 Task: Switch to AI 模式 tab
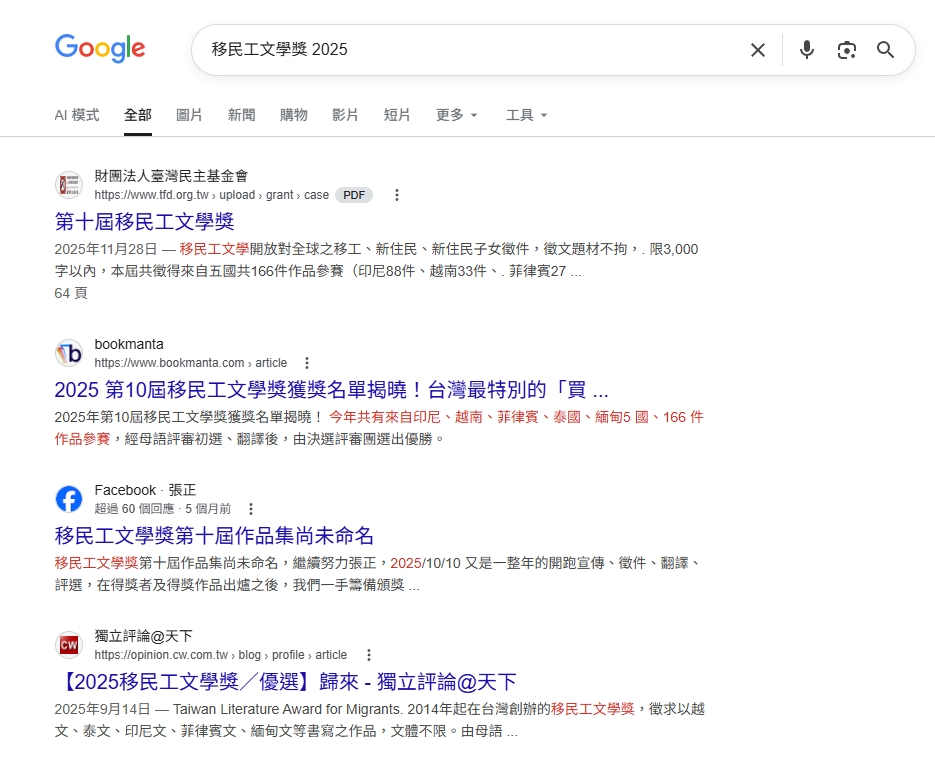(x=77, y=115)
